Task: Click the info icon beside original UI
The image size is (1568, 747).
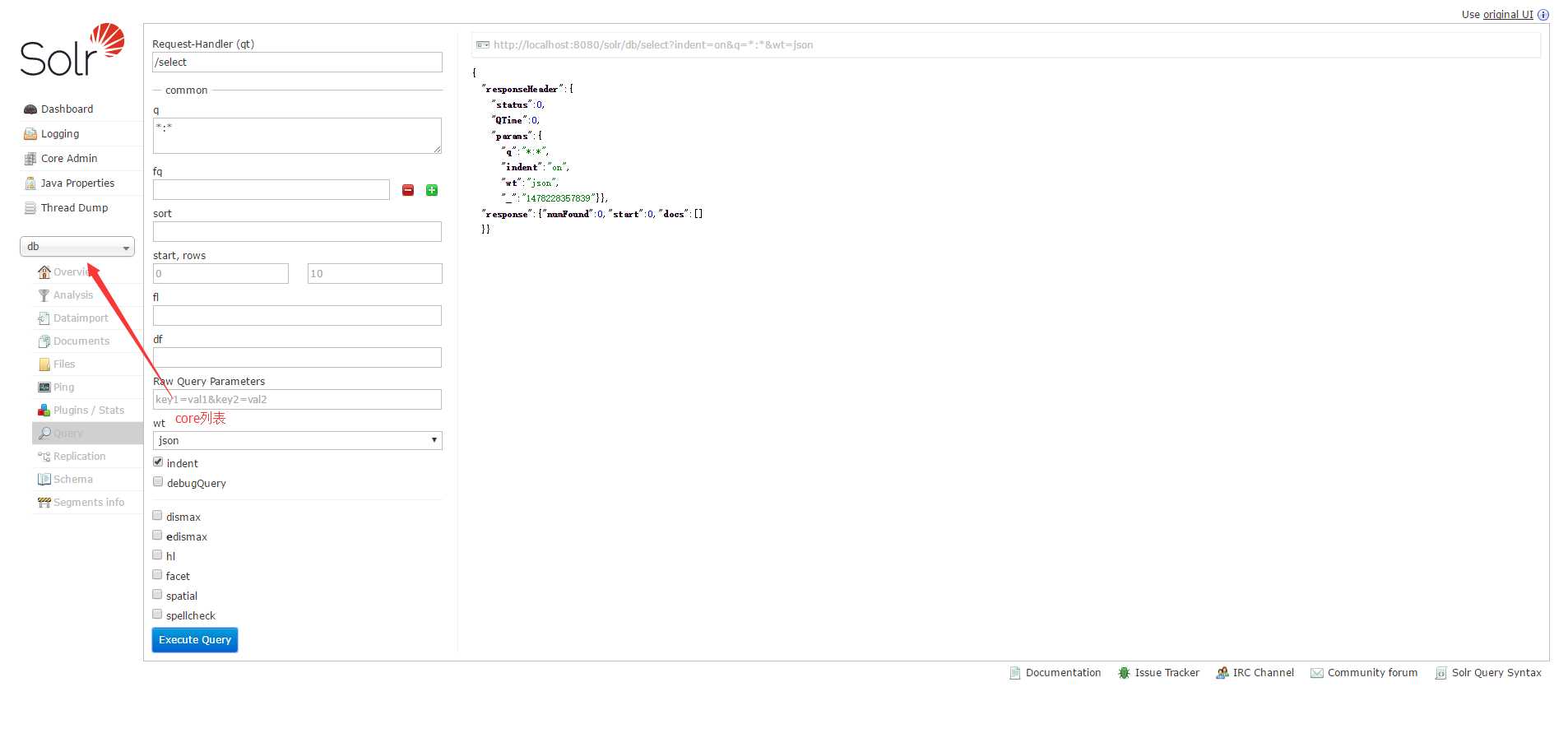Action: pyautogui.click(x=1543, y=15)
